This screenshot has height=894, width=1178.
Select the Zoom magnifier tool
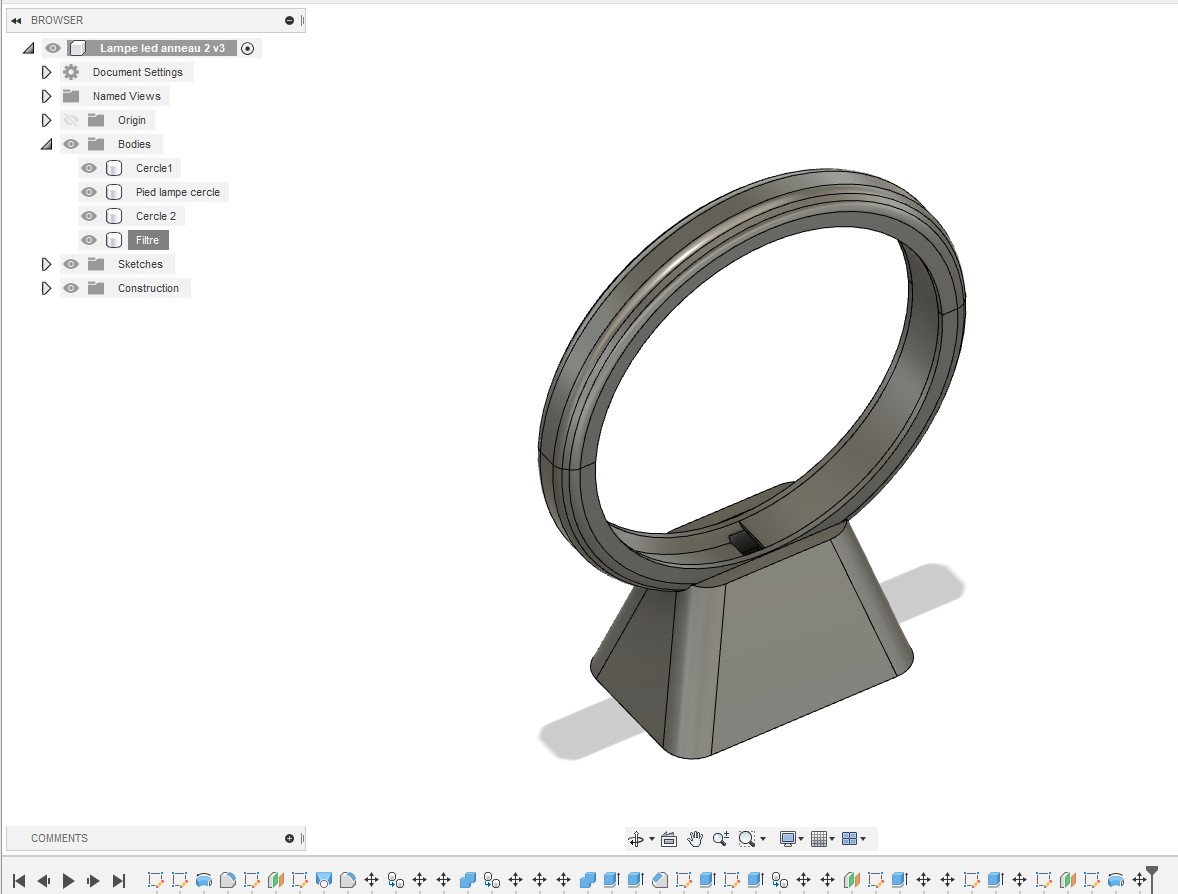720,839
